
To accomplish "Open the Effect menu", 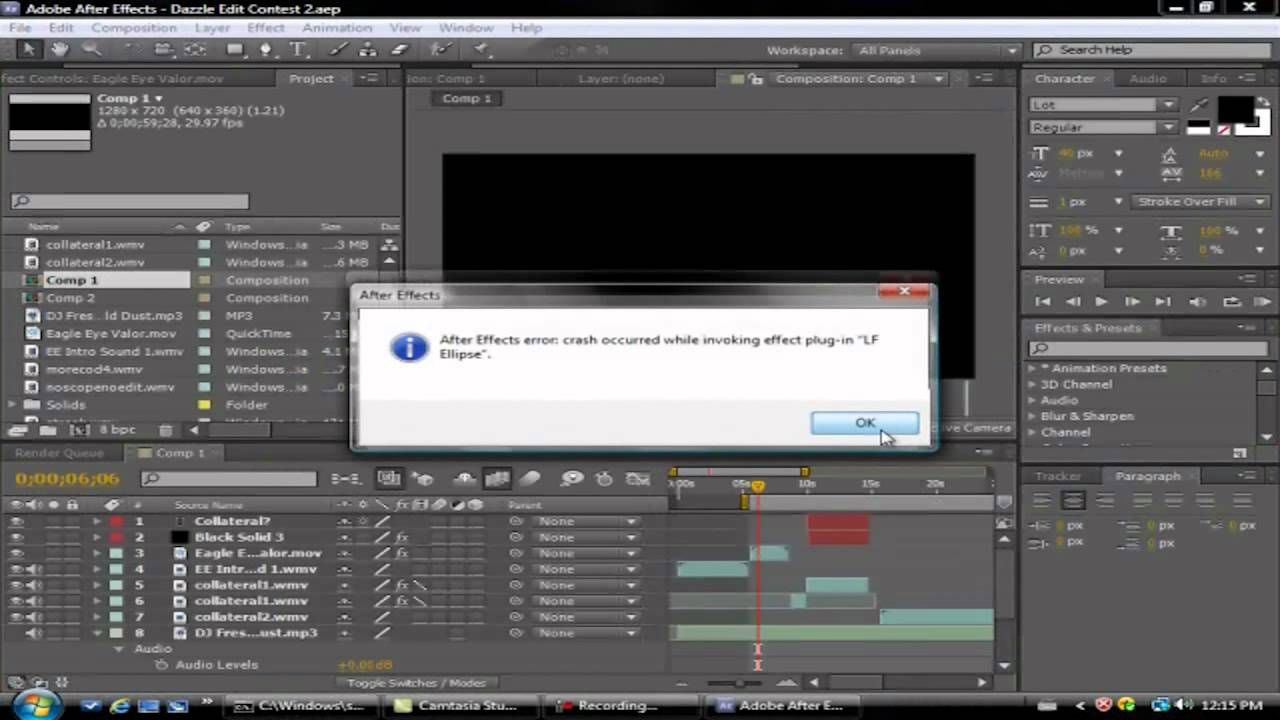I will point(266,27).
